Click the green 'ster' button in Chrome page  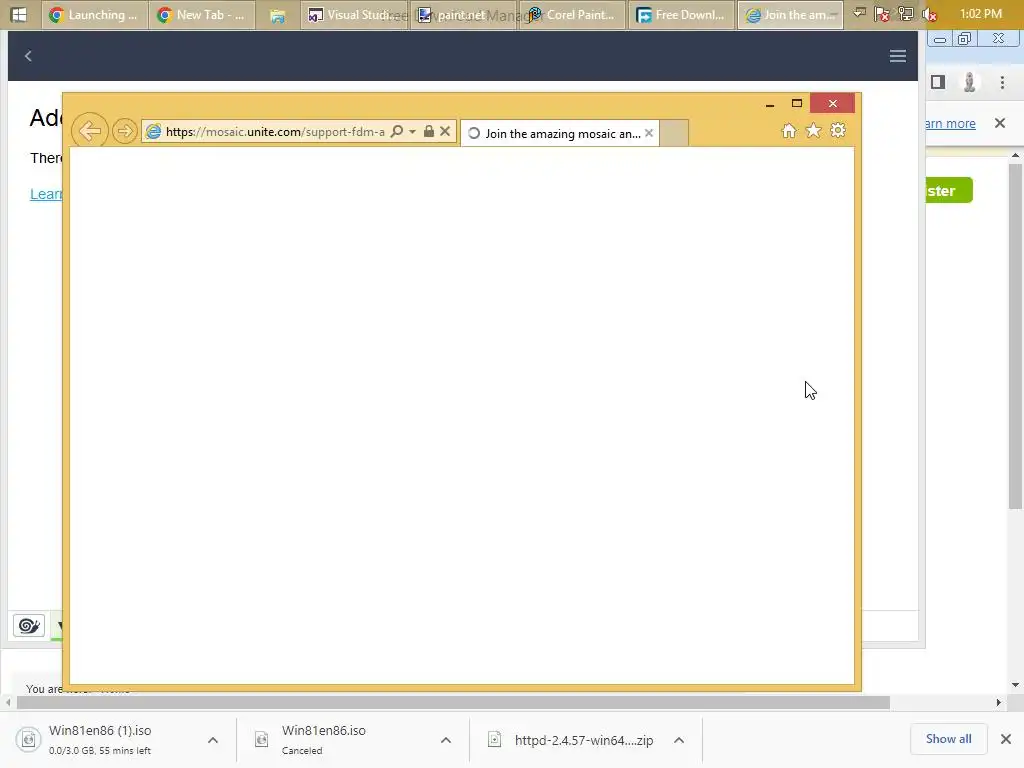coord(949,191)
